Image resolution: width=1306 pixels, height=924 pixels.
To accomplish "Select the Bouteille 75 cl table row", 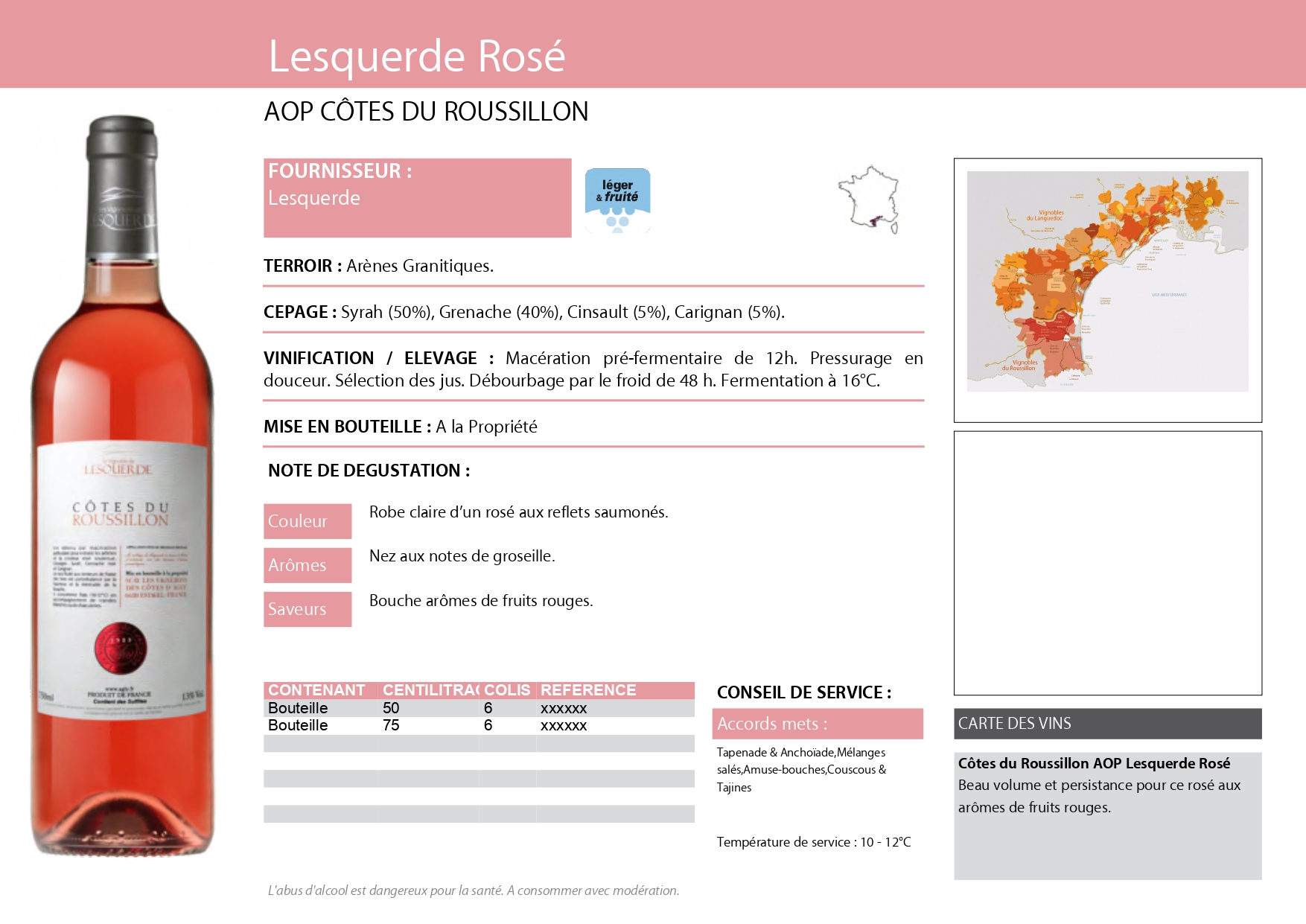I will tap(478, 725).
